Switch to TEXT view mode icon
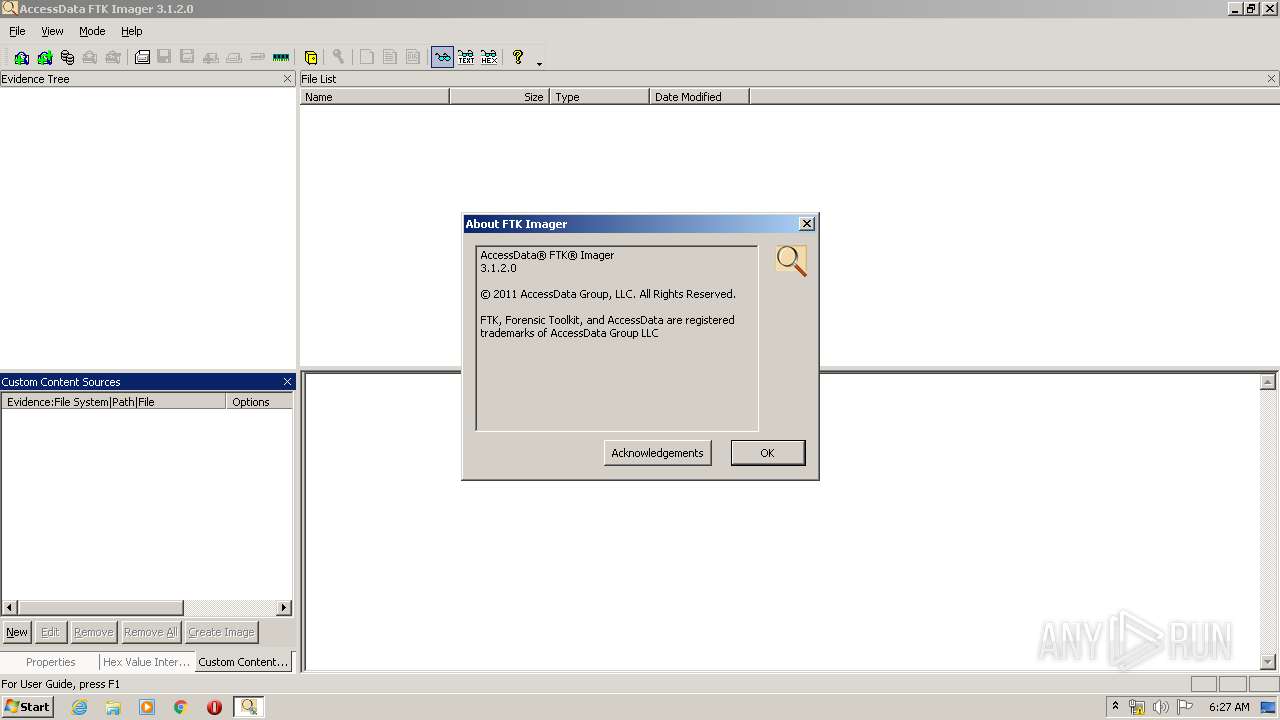The image size is (1280, 720). (x=466, y=57)
